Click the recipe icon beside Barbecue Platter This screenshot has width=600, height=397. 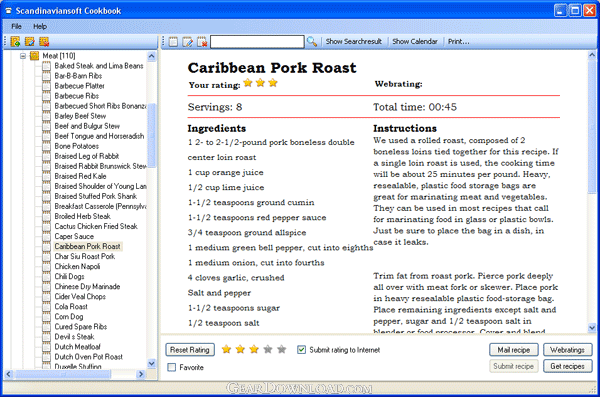click(46, 86)
